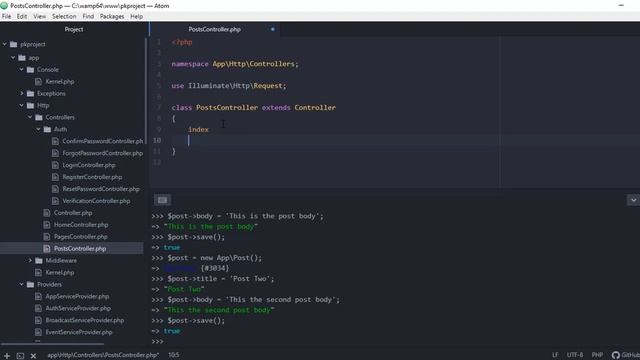The image size is (640, 360).
Task: Collapse the pkproject root folder
Action: pos(4,44)
